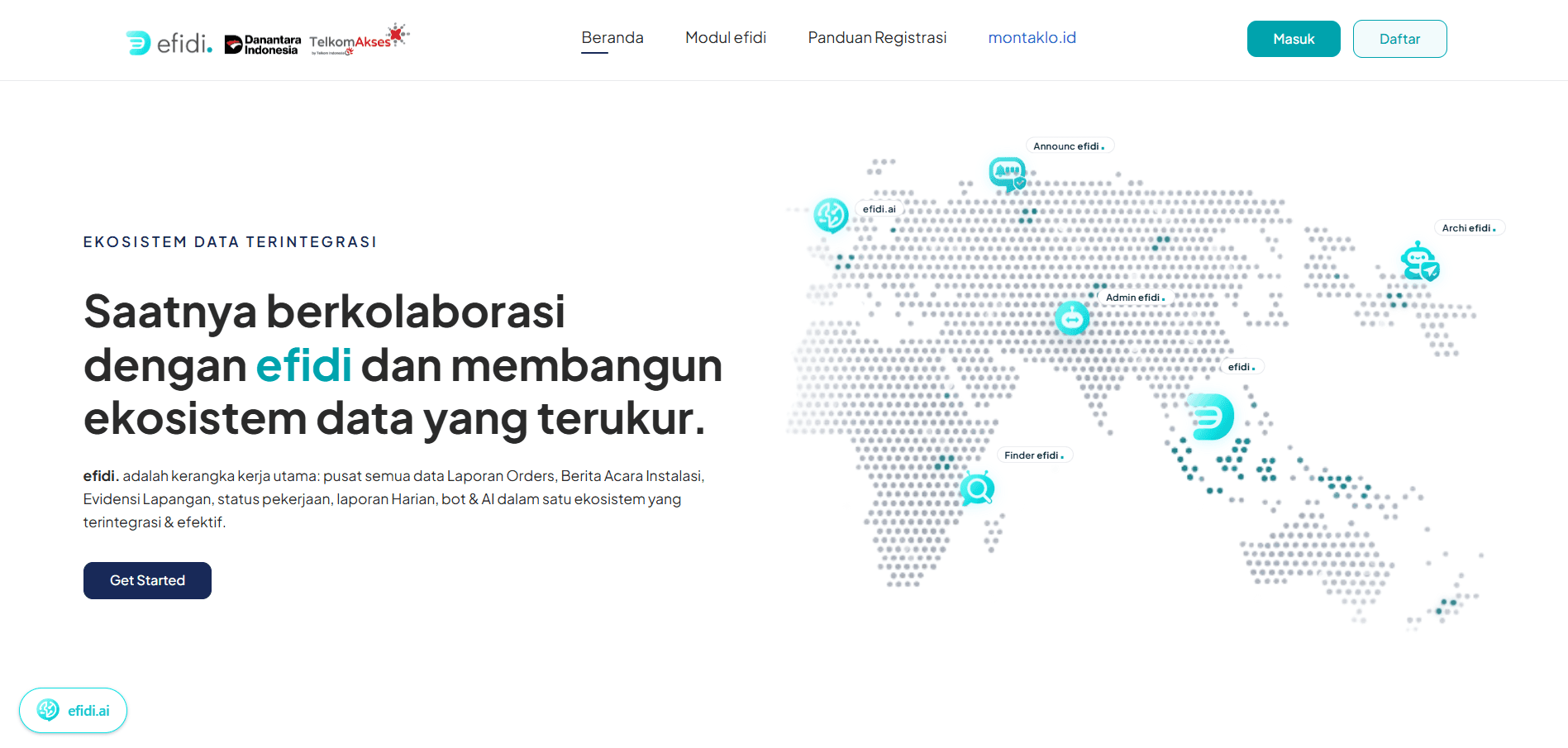Image resolution: width=1568 pixels, height=748 pixels.
Task: Click the Get Started button
Action: (147, 580)
